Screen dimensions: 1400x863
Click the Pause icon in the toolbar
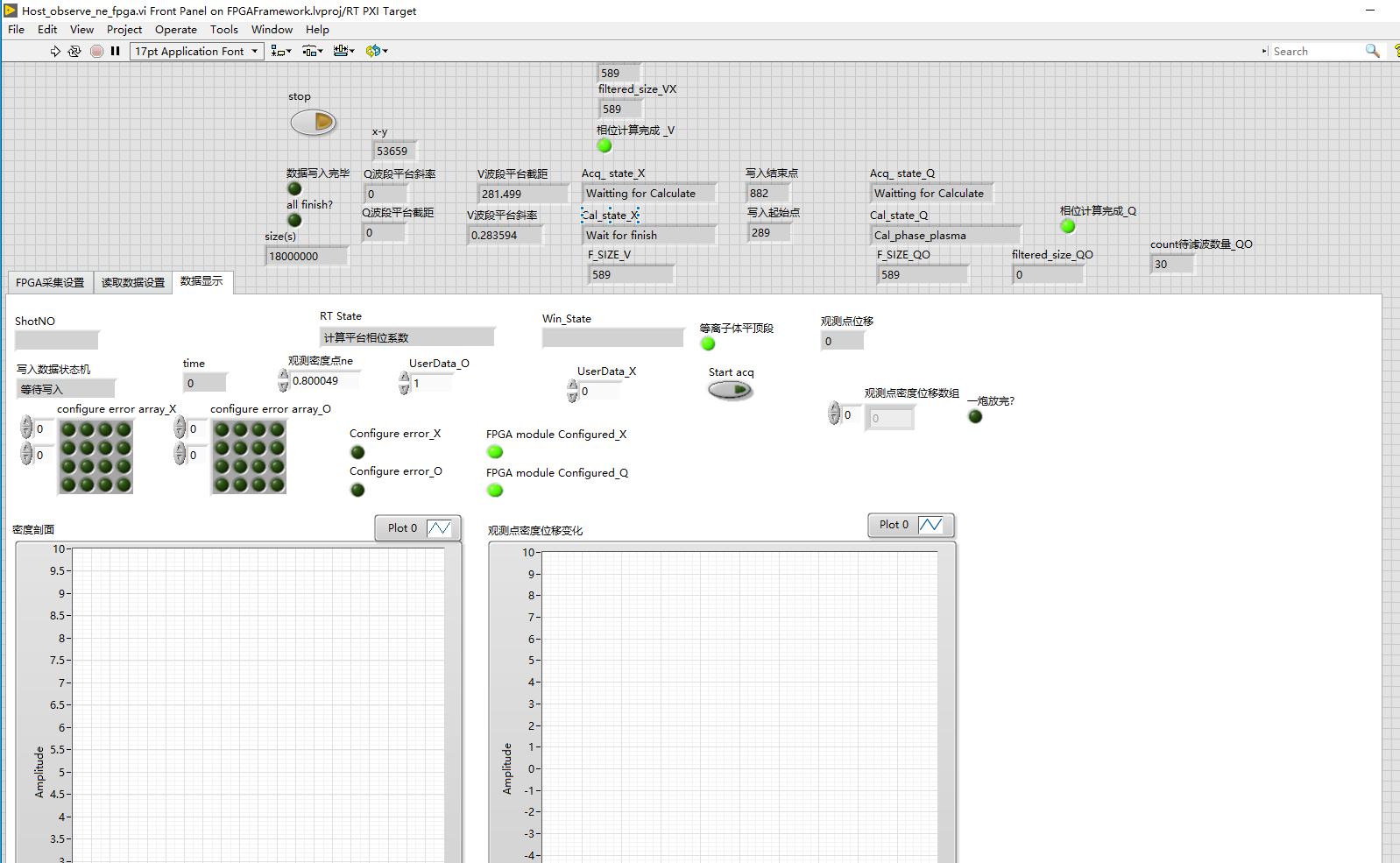click(115, 51)
